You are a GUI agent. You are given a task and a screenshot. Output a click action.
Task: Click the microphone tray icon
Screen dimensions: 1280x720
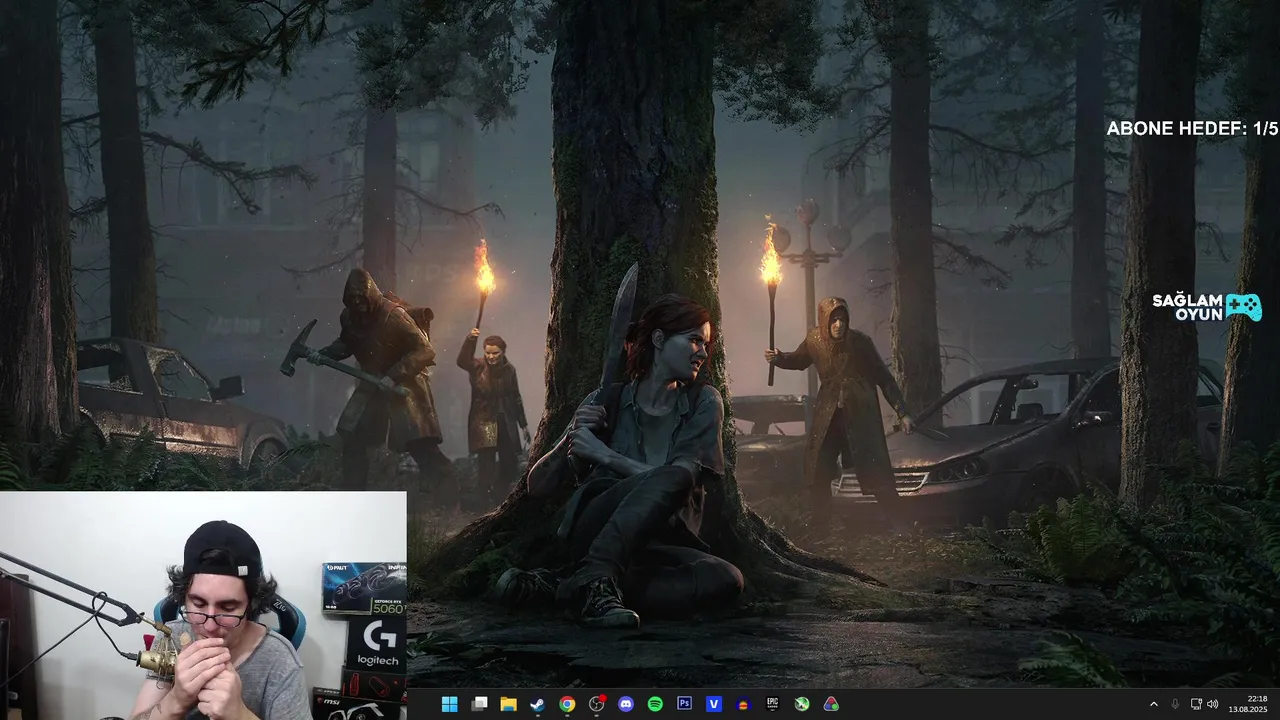[1175, 704]
